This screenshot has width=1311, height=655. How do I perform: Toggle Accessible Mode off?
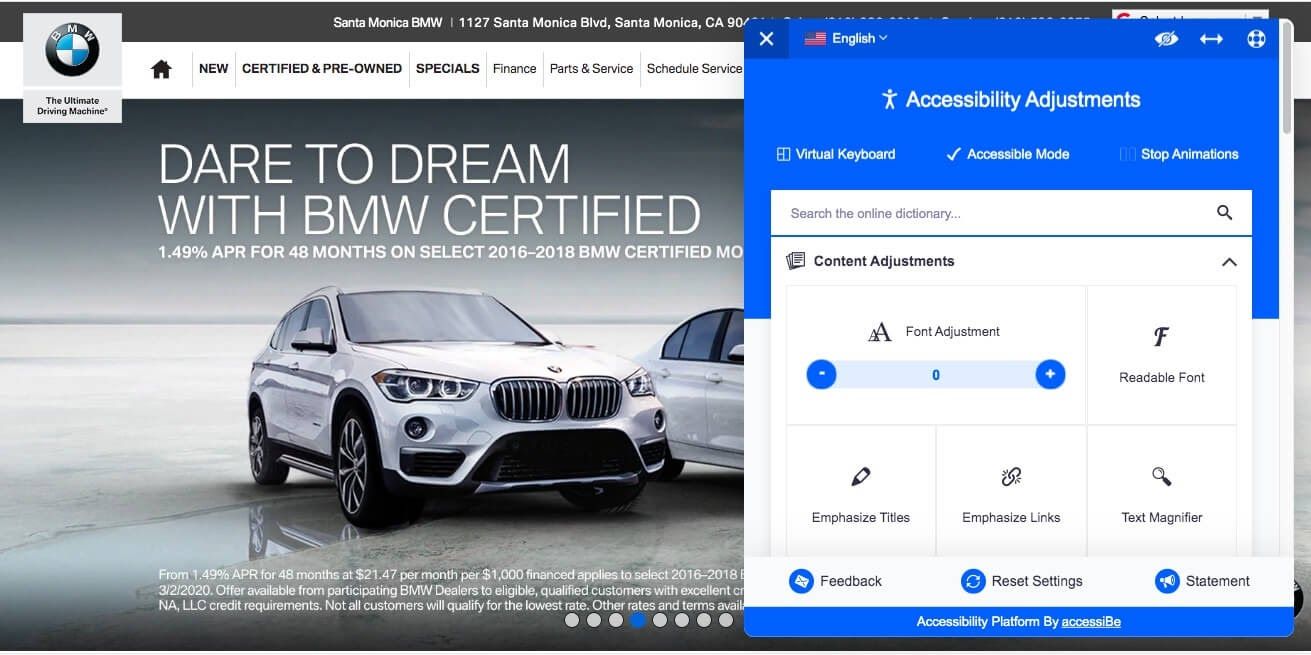point(1008,154)
